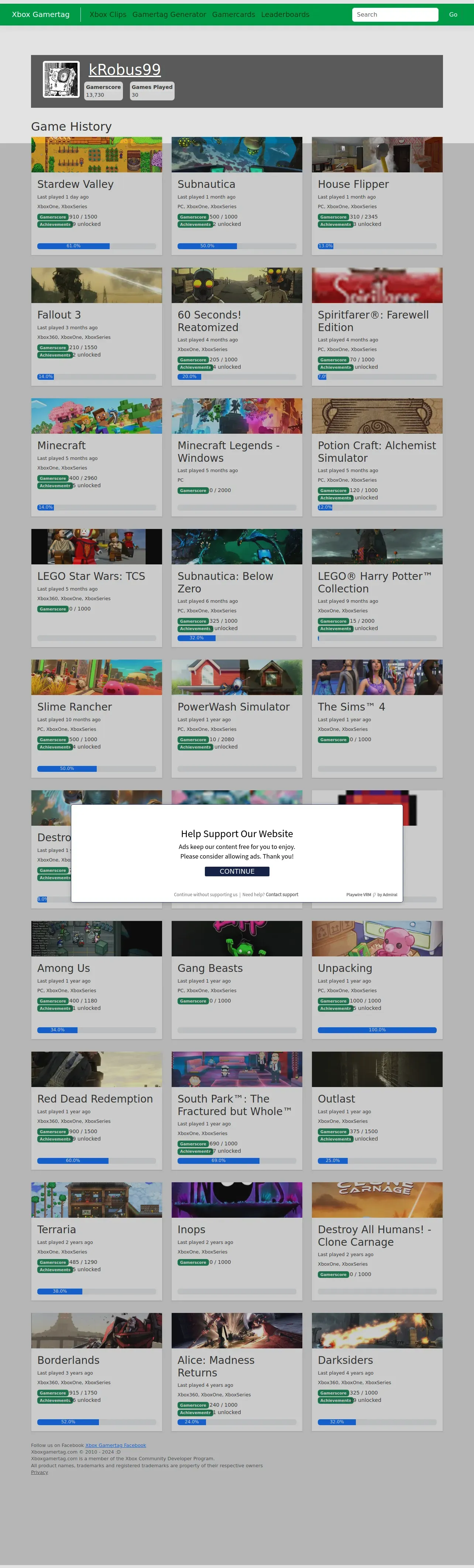The width and height of the screenshot is (474, 1568).
Task: Go to Xbox Clips menu item
Action: [x=108, y=14]
